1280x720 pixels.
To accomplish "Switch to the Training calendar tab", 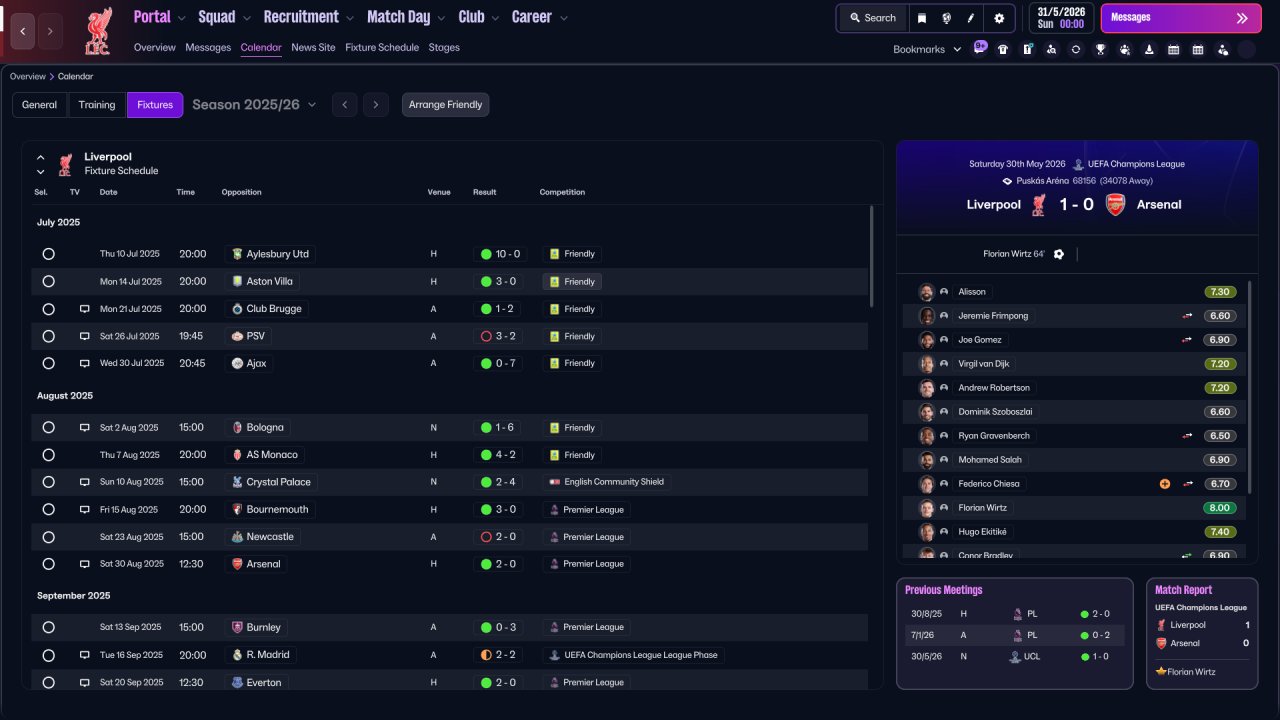I will [x=97, y=105].
